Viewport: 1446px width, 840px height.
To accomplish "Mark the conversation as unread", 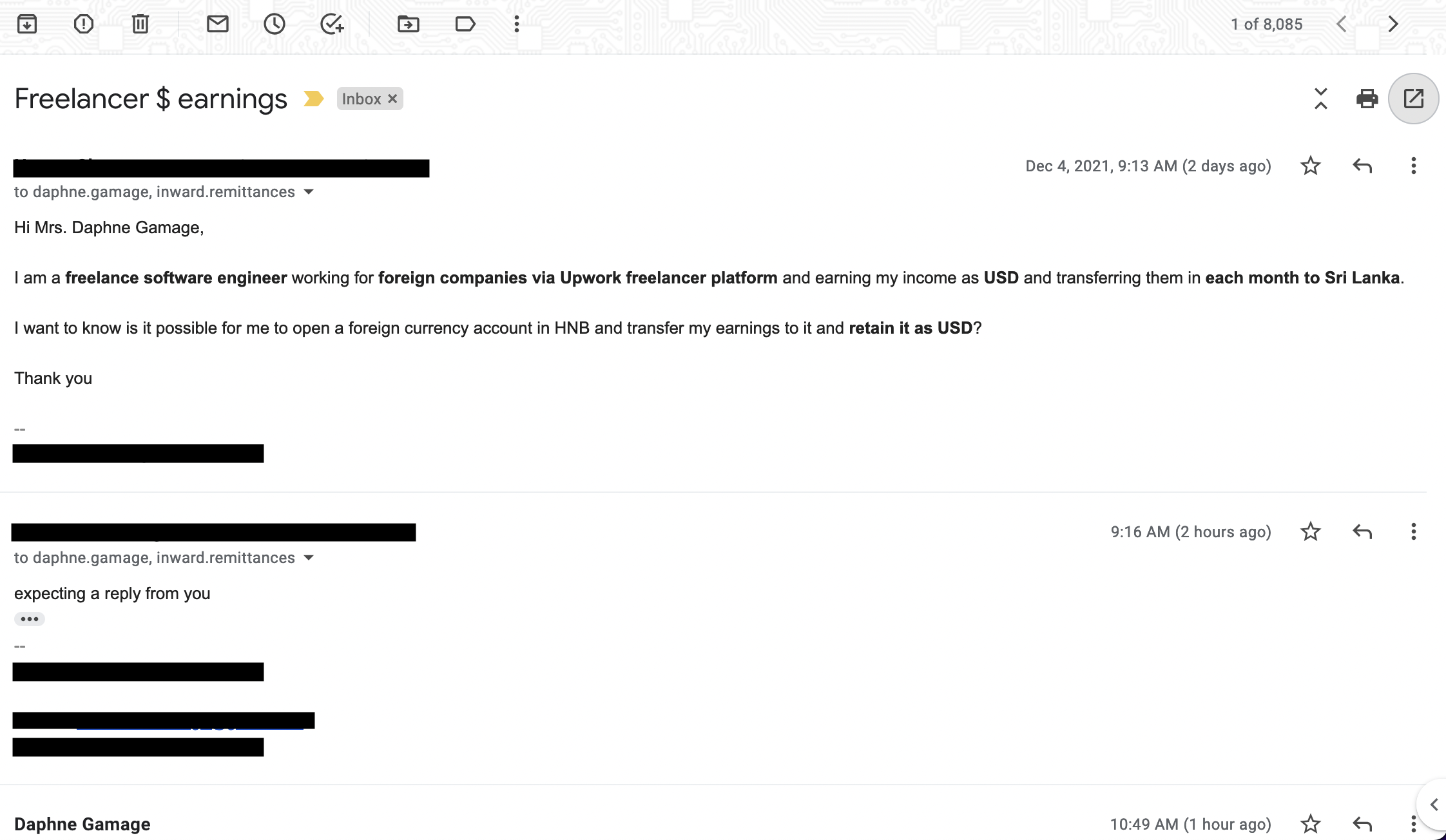I will (x=218, y=24).
